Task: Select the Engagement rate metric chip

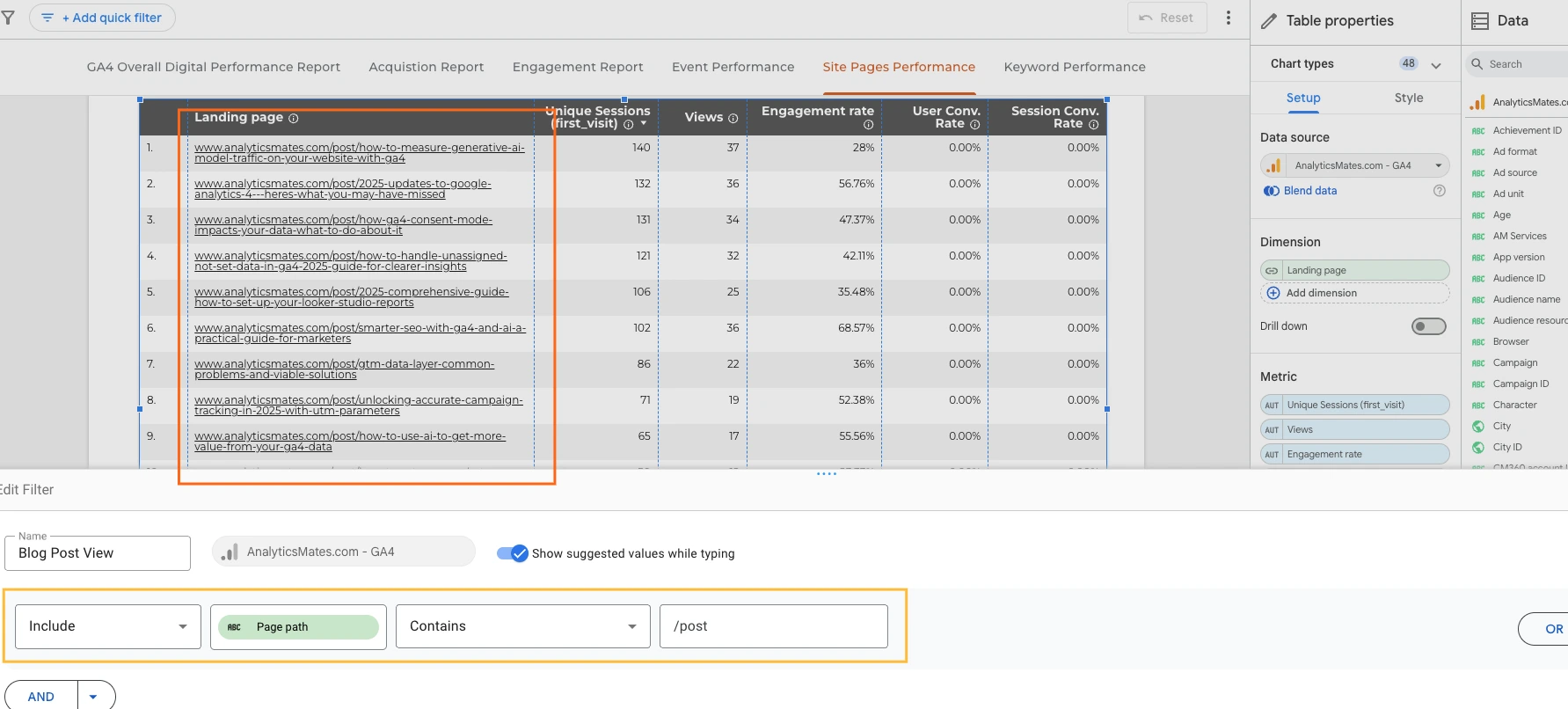Action: 1355,454
